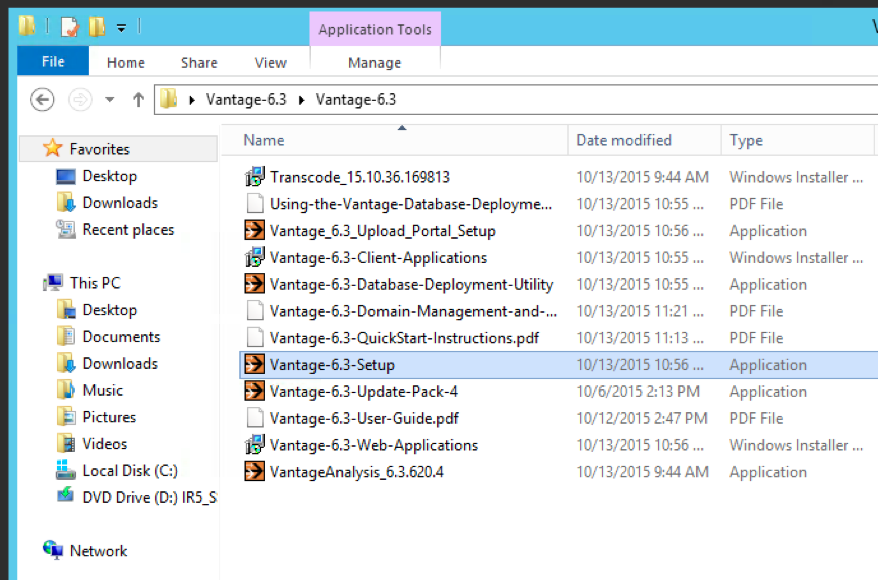Click the Desktop icon under Favorites
Viewport: 878px width, 580px height.
(x=66, y=176)
